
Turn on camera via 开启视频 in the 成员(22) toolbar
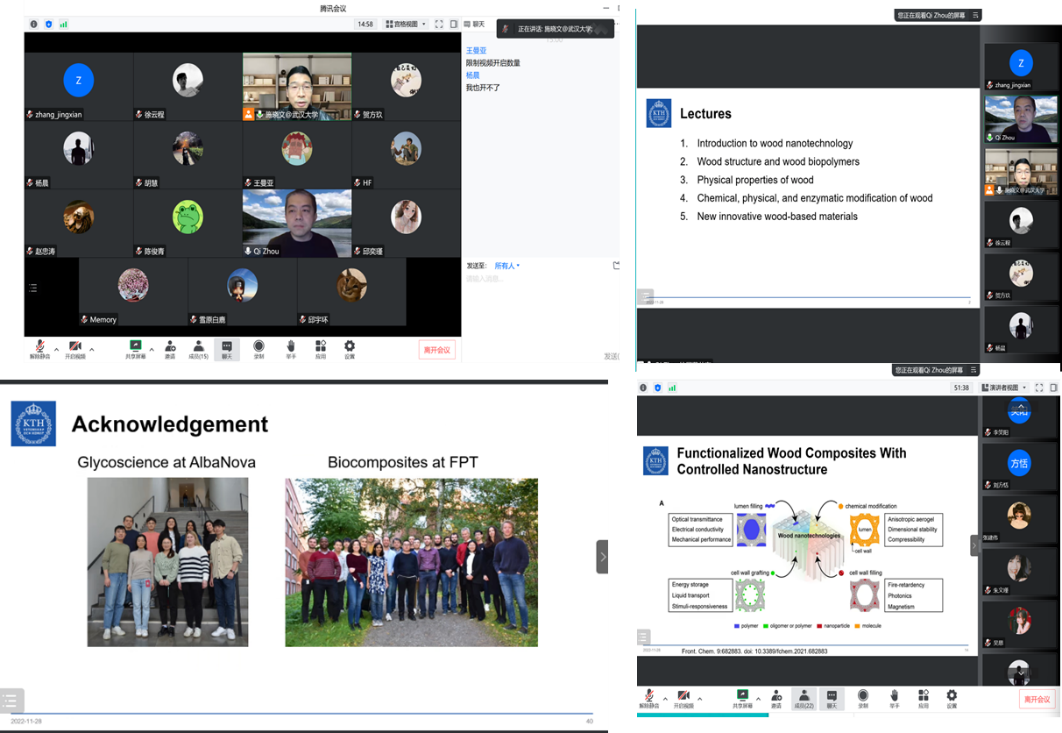point(684,698)
